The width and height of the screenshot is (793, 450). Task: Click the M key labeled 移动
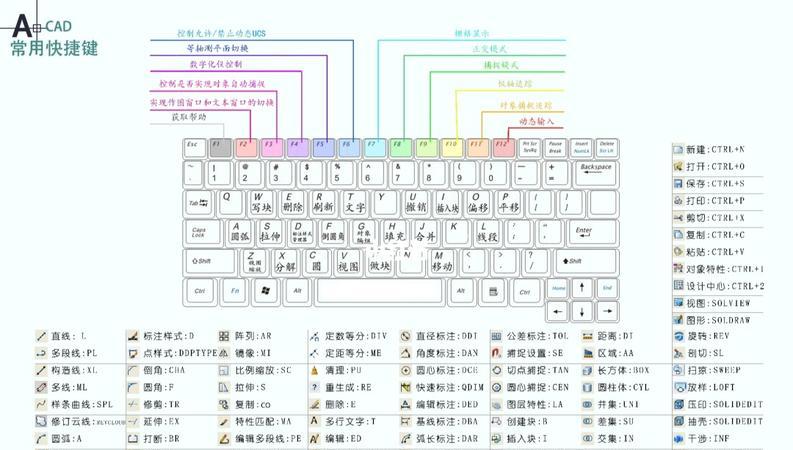click(442, 262)
